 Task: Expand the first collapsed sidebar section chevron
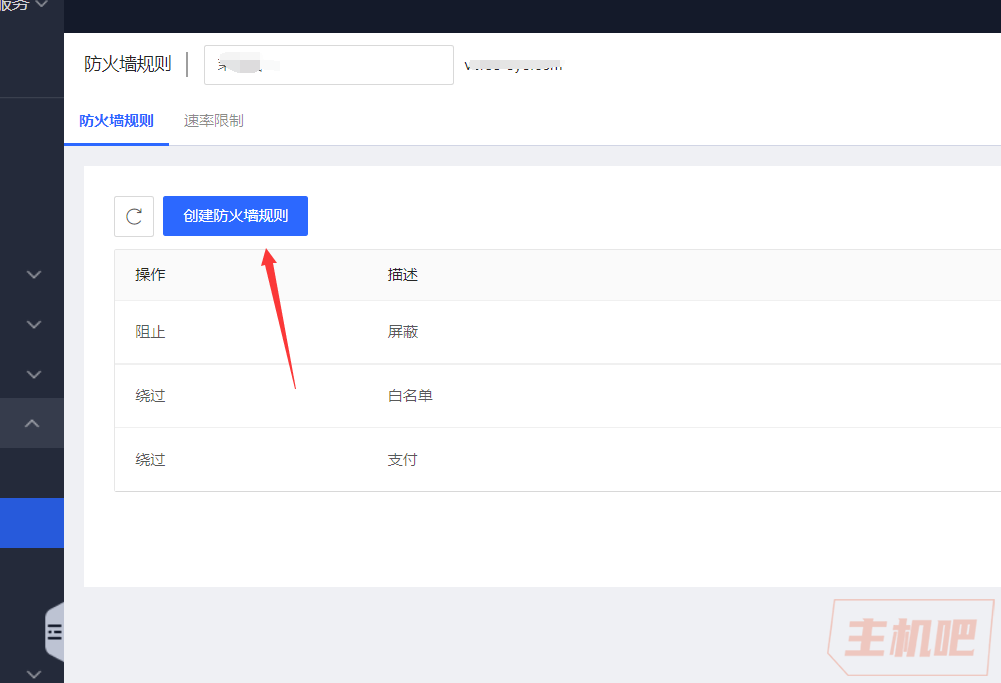click(33, 274)
